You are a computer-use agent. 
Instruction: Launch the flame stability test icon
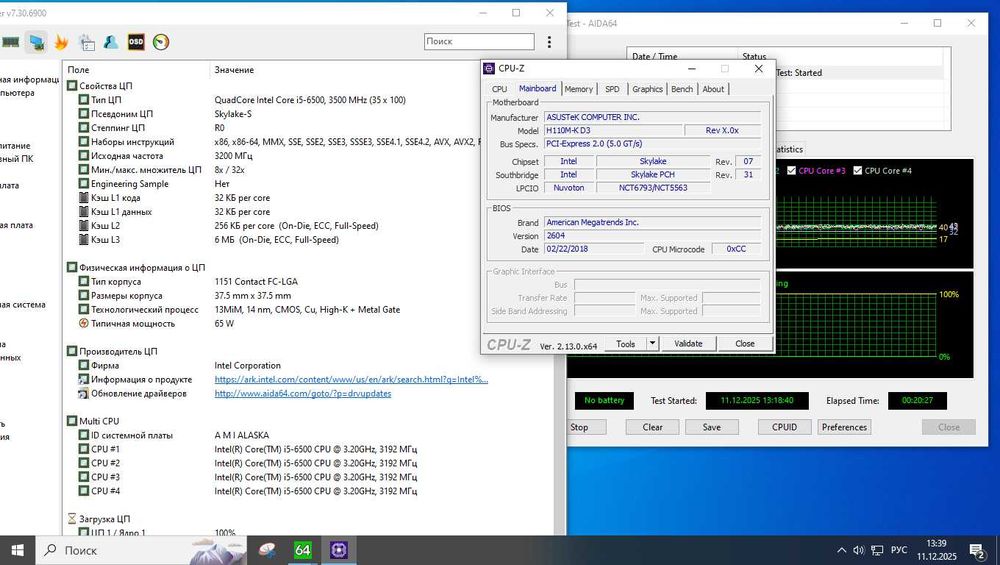coord(61,42)
